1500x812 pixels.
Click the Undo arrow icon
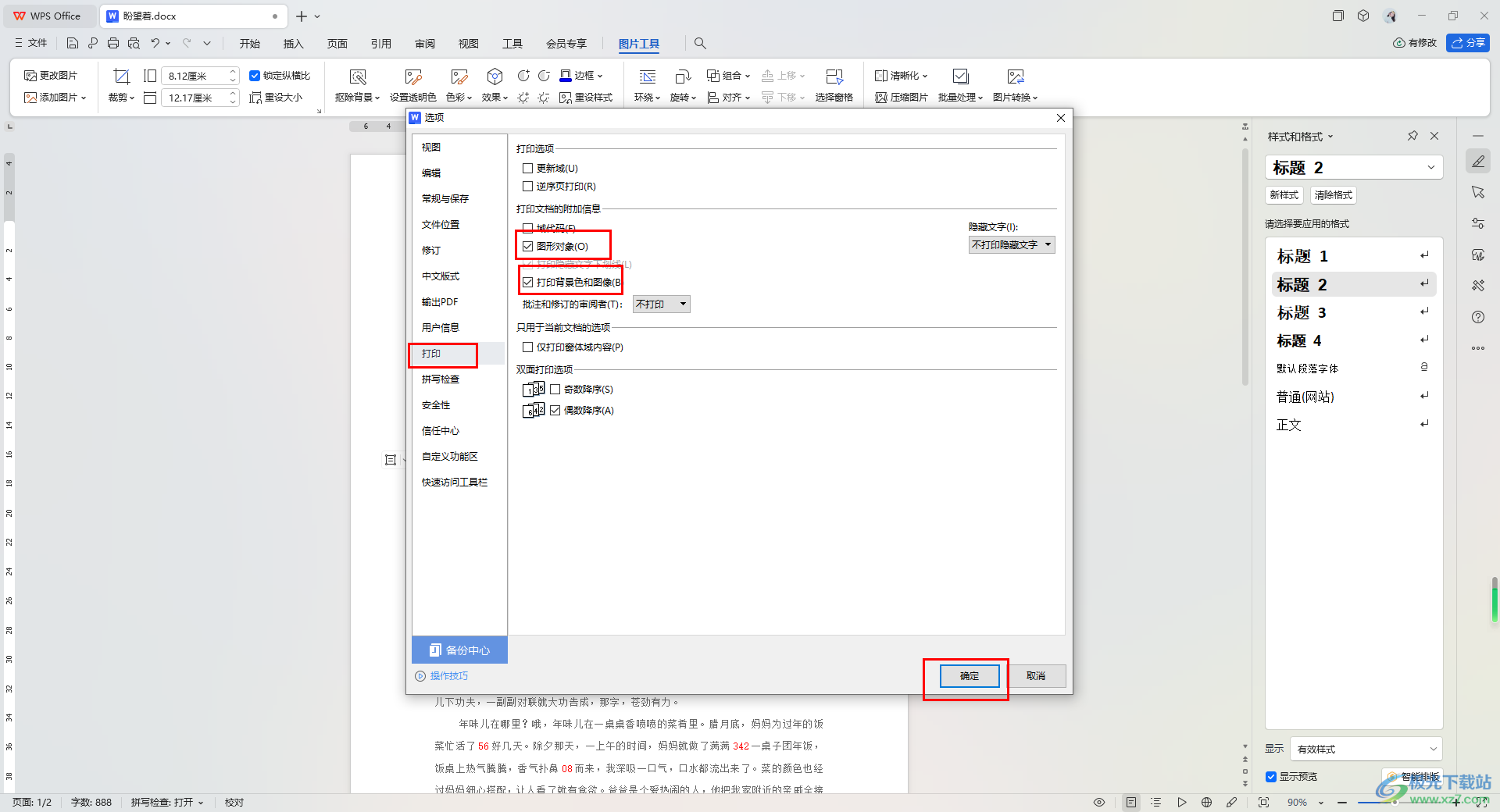tap(155, 44)
